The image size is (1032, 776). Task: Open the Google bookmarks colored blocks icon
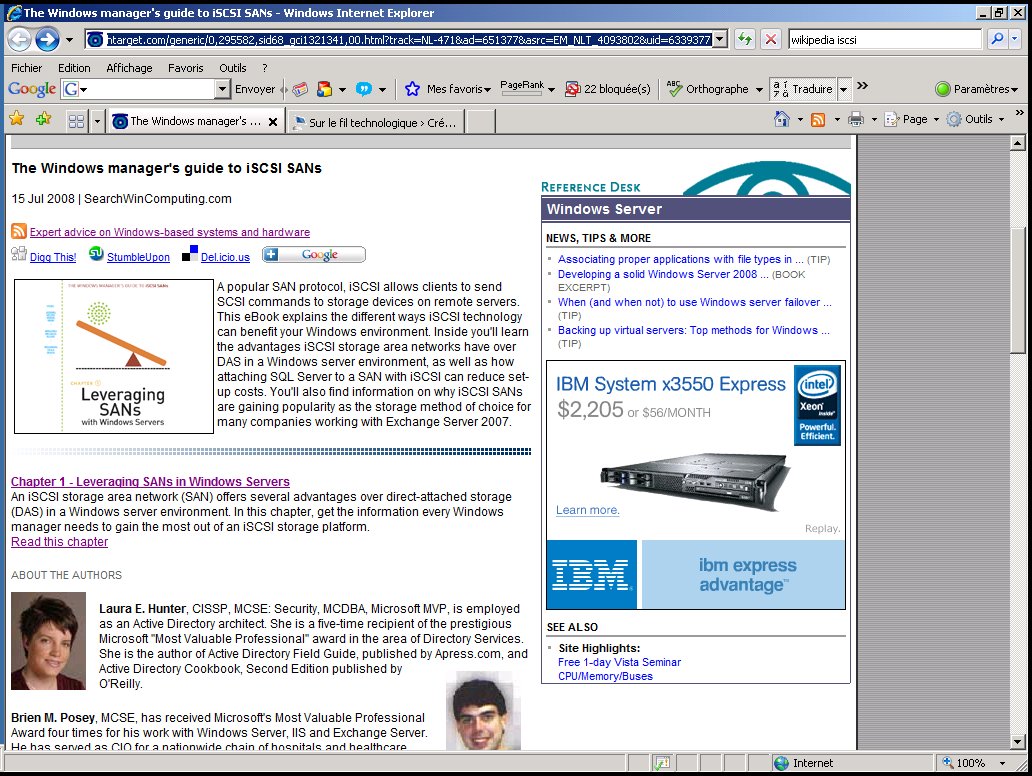(324, 89)
